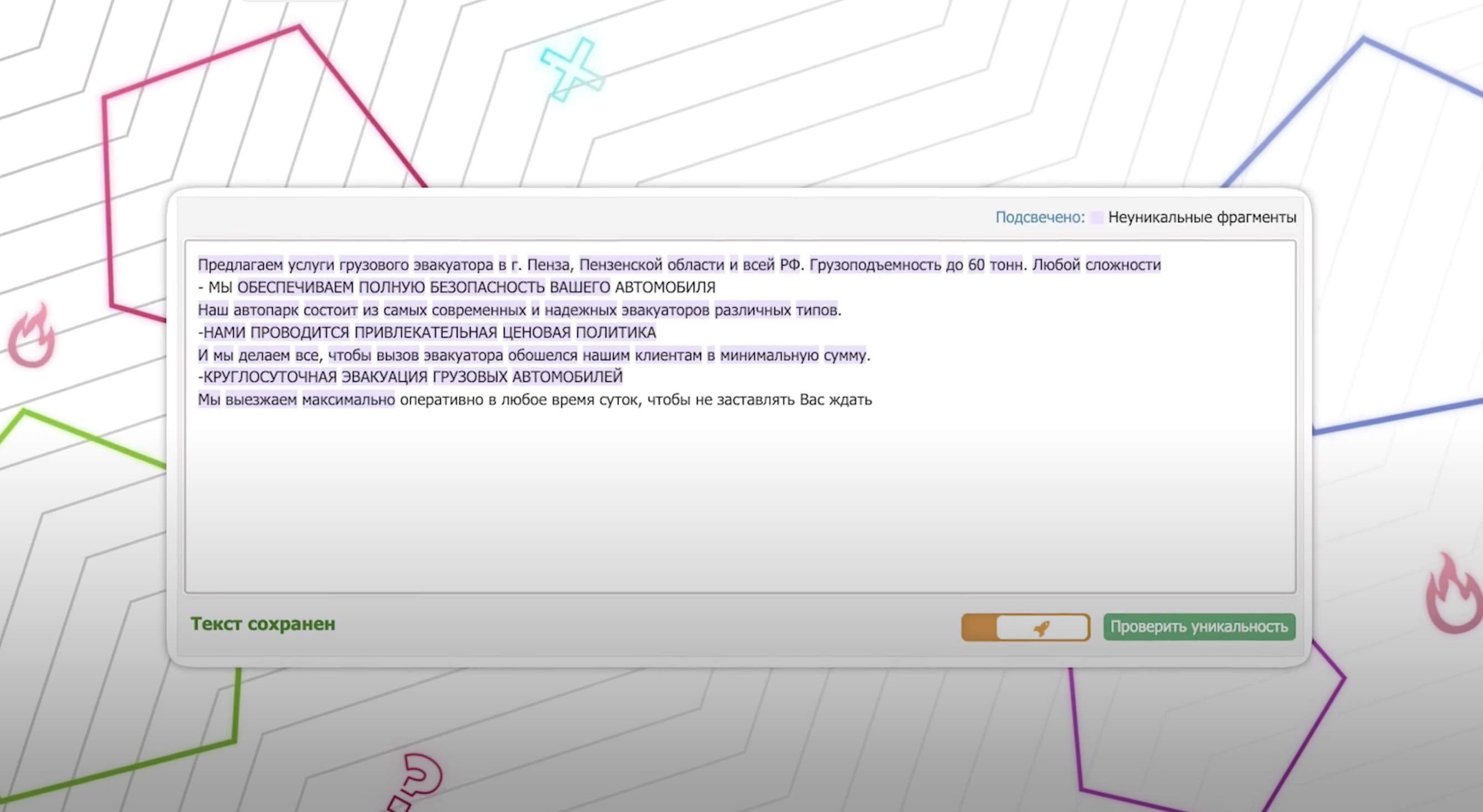Click the Проверить уникальность button

(1199, 626)
